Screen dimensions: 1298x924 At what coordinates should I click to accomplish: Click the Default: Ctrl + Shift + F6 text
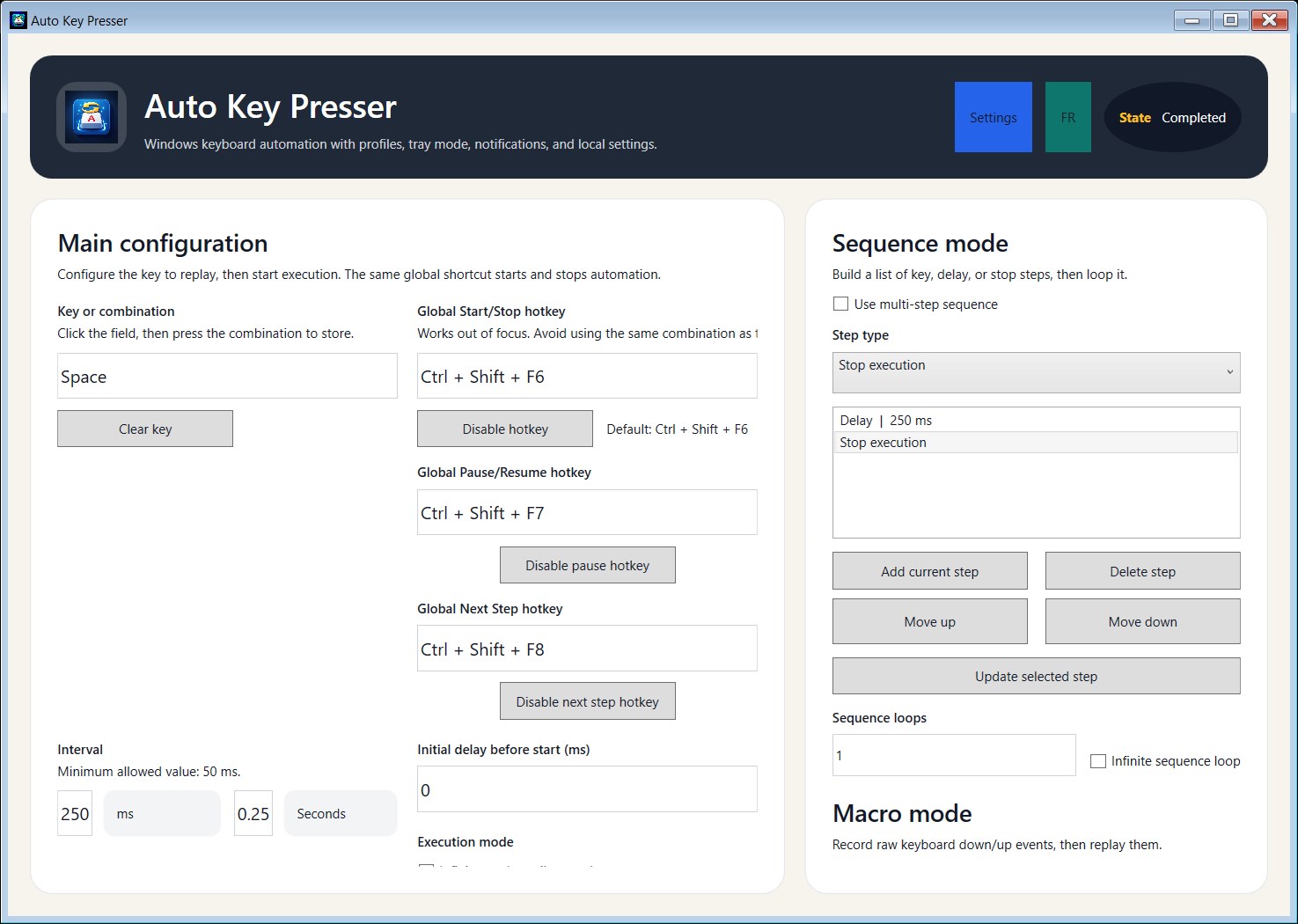pos(678,429)
